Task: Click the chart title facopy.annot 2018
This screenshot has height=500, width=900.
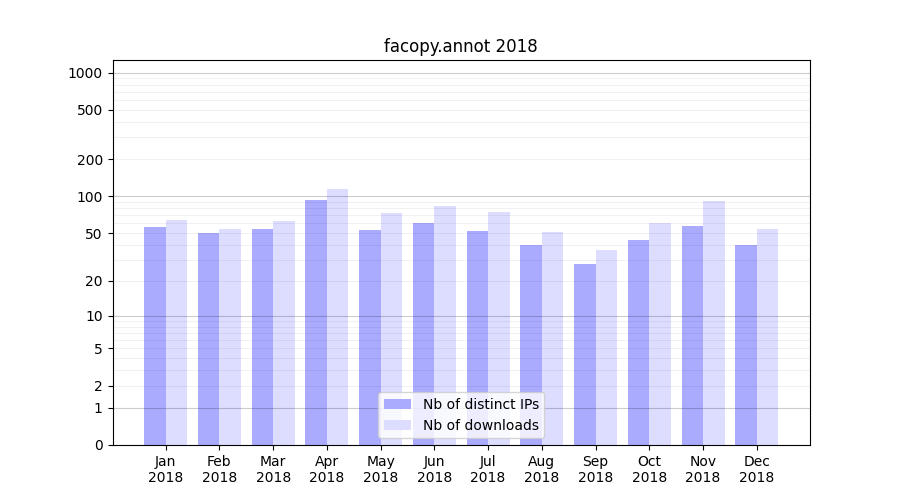Action: (460, 46)
